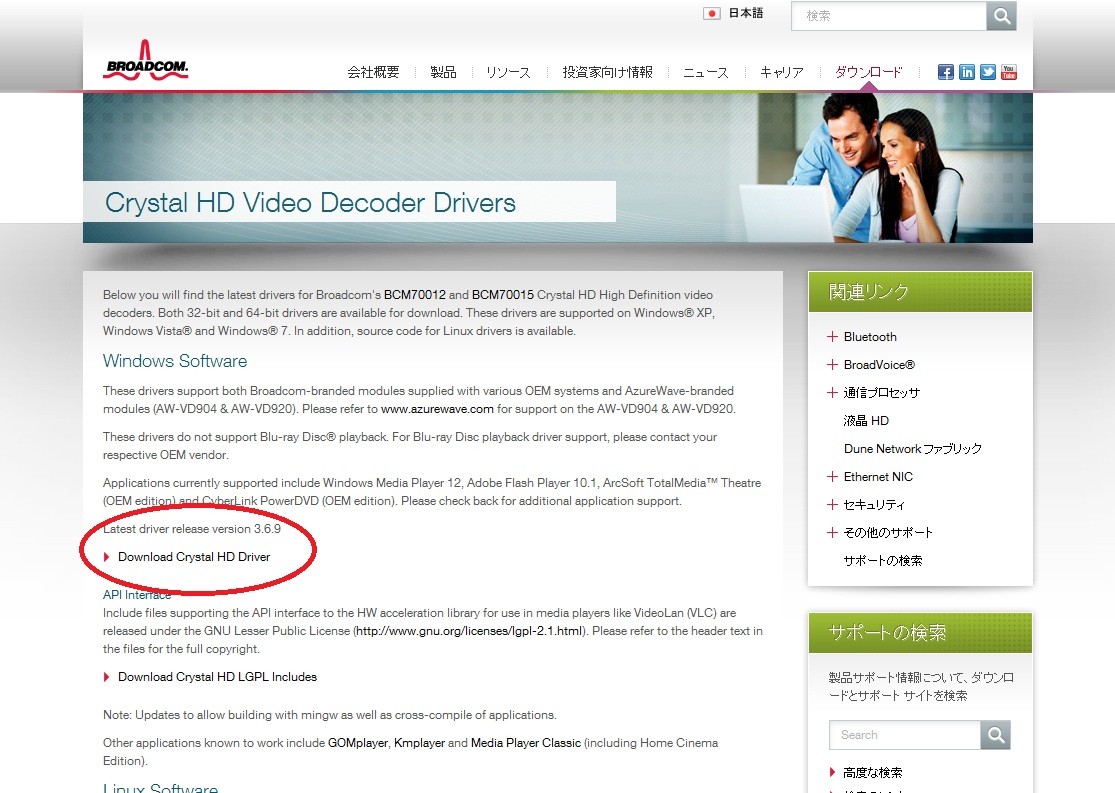Open Broadcom's Facebook page icon
1115x793 pixels.
(x=946, y=72)
